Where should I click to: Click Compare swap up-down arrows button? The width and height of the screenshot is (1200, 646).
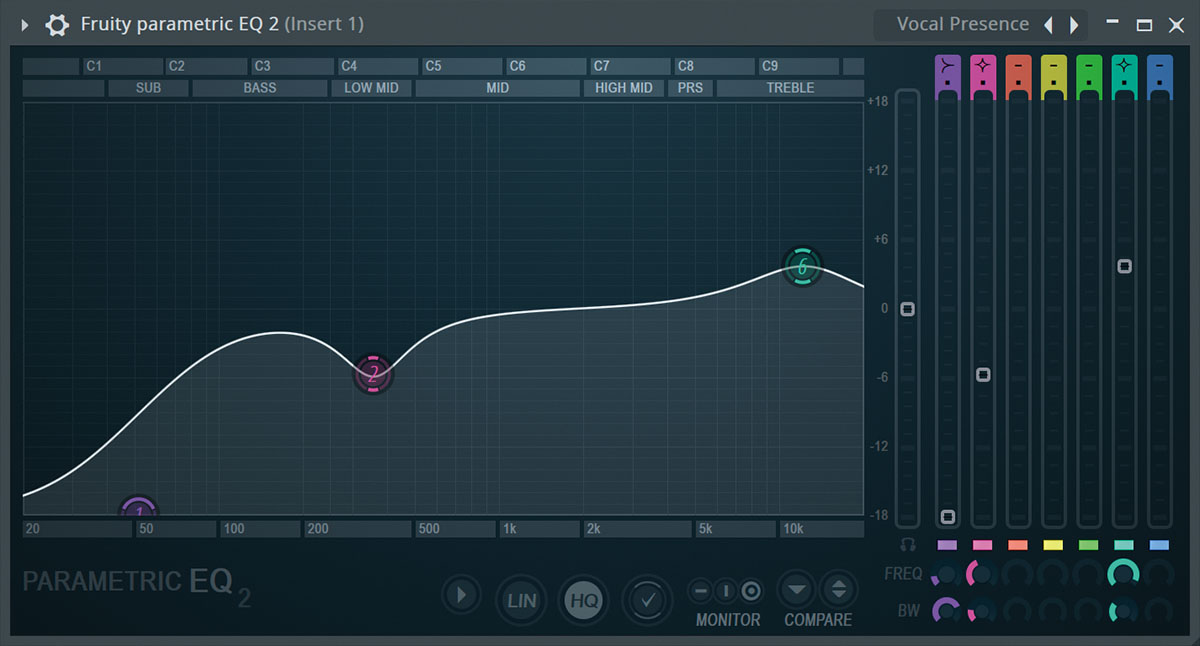tap(839, 589)
